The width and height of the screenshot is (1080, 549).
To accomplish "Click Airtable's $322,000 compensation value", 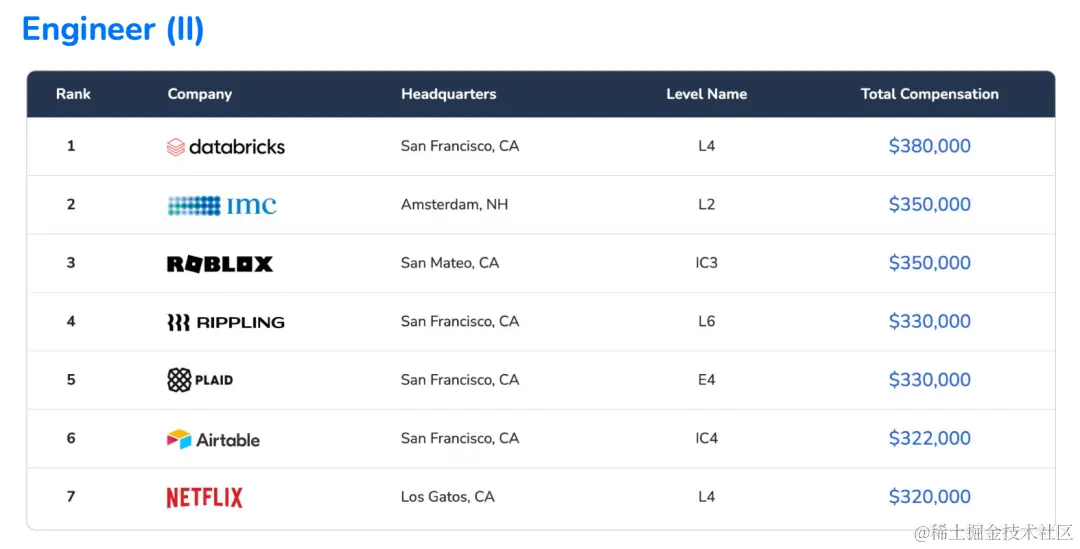I will (x=930, y=438).
